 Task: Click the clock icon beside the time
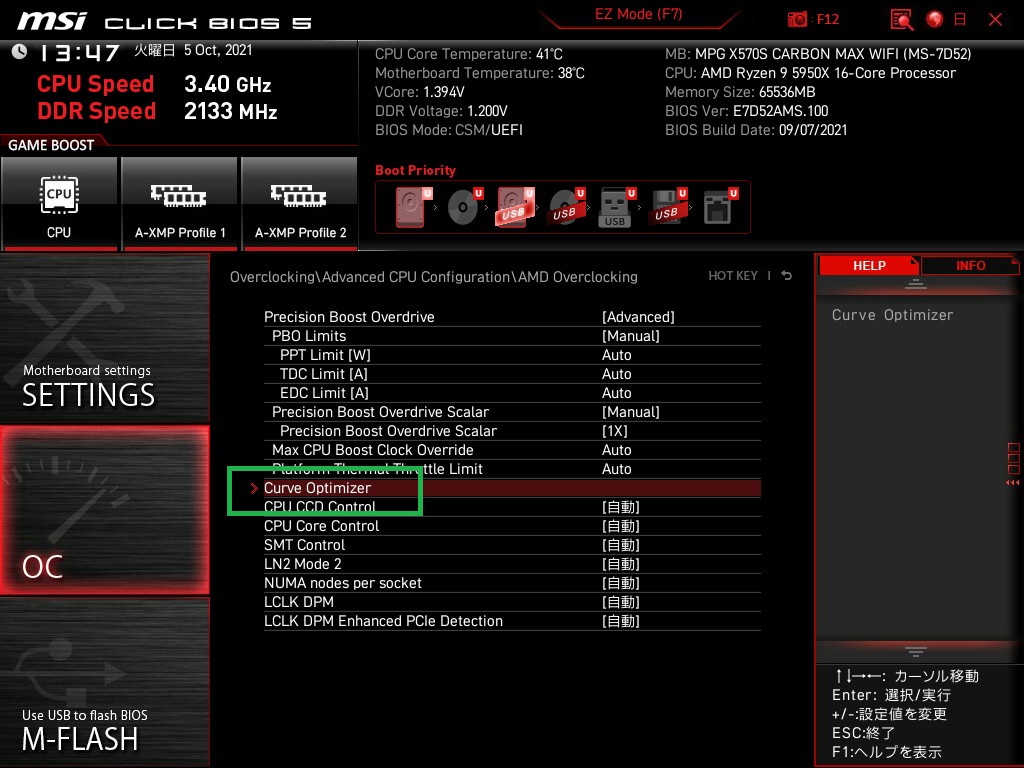tap(20, 52)
